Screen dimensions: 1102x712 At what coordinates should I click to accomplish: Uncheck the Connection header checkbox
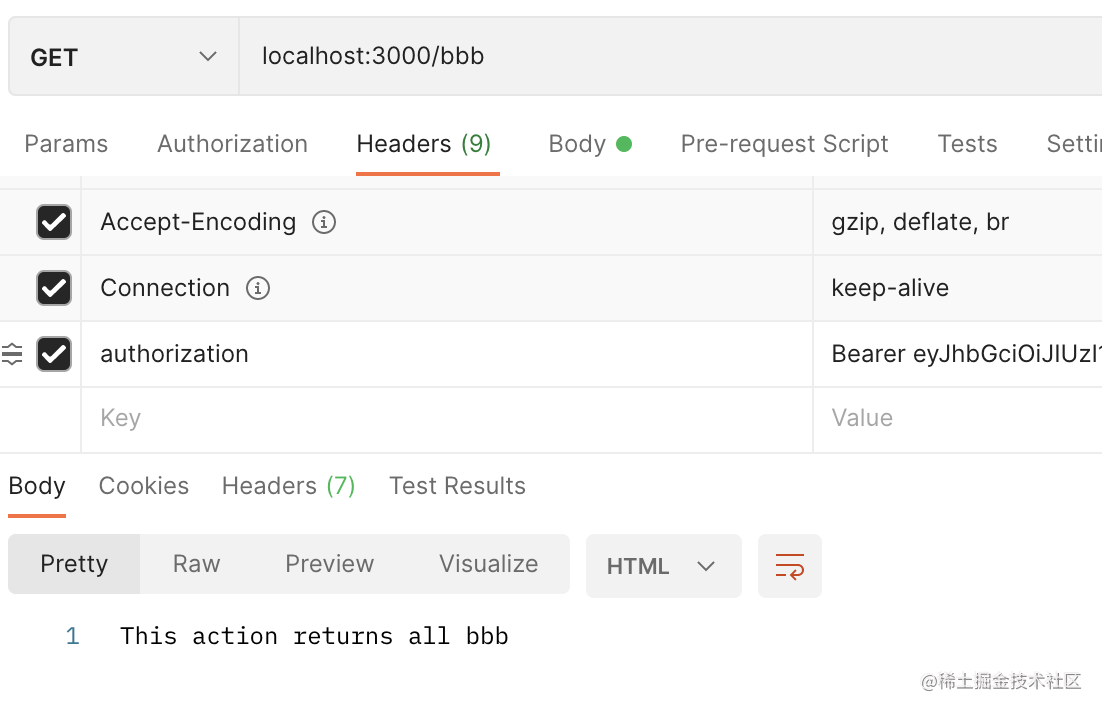(54, 288)
